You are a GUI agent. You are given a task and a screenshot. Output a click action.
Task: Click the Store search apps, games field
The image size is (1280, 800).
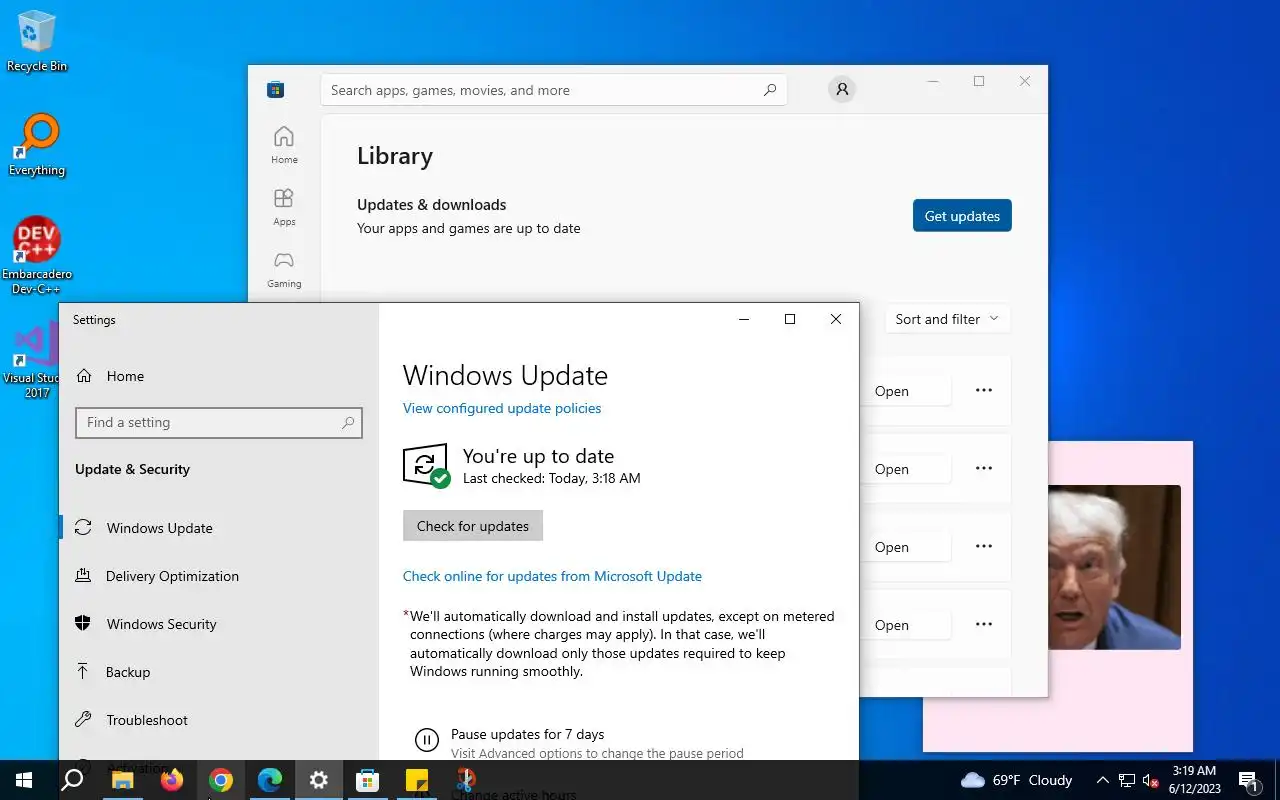coord(553,90)
